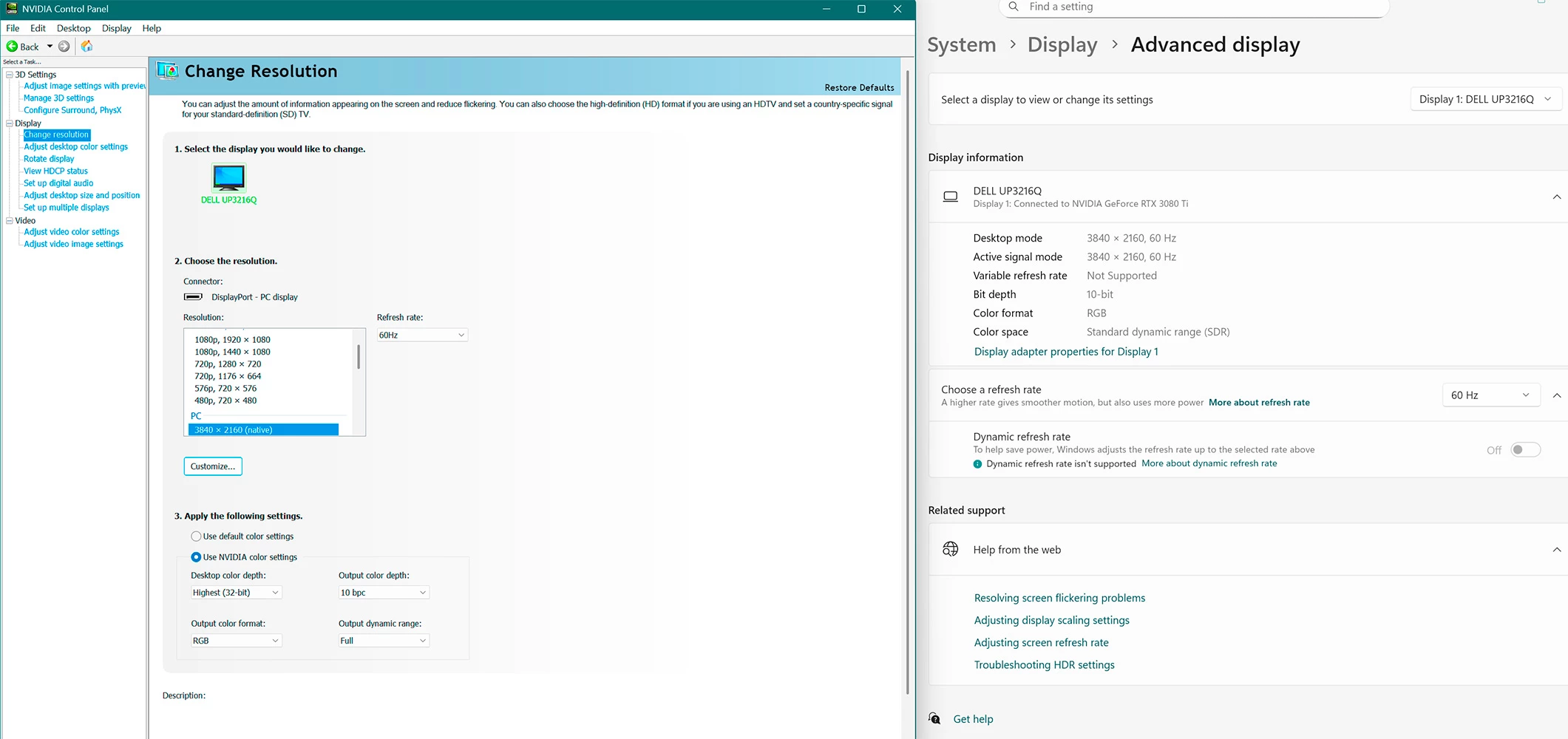
Task: Go to Display breadcrumb in Settings
Action: pos(1062,45)
